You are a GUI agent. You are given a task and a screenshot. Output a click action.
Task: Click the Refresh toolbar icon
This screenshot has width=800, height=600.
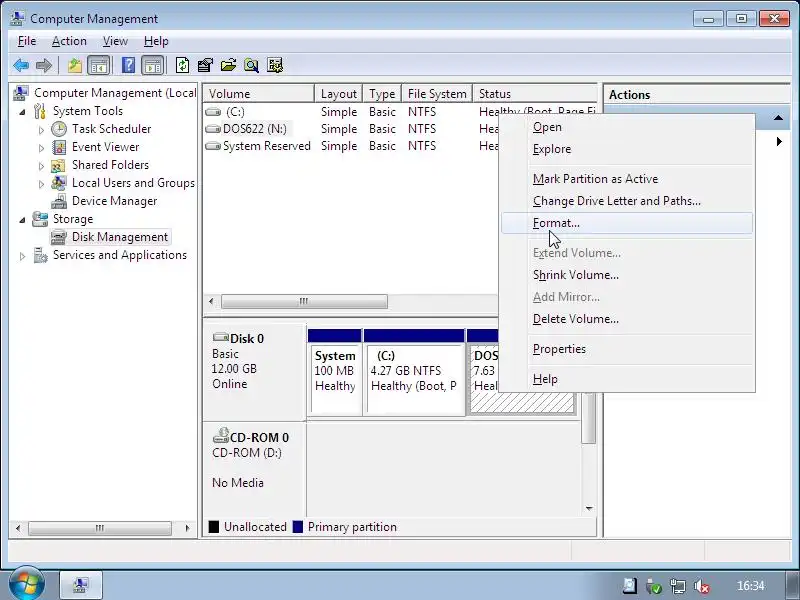tap(182, 65)
